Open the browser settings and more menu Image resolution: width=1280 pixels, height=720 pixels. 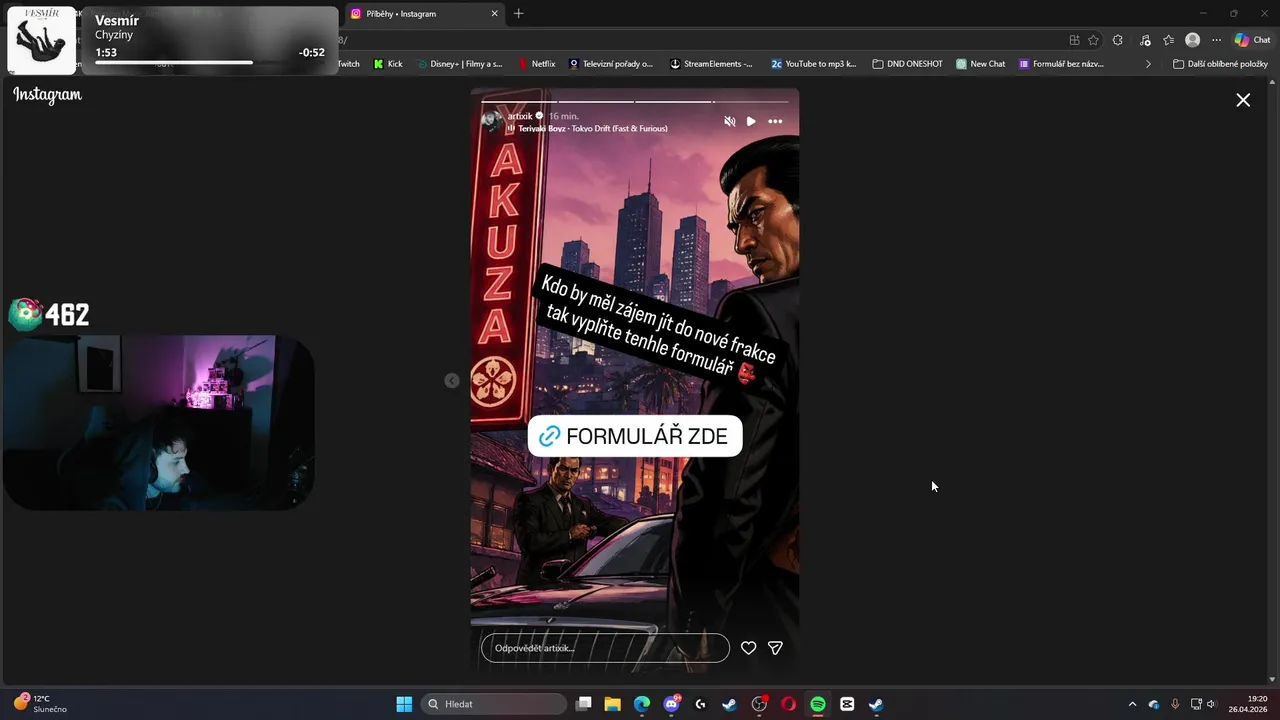click(x=1216, y=40)
